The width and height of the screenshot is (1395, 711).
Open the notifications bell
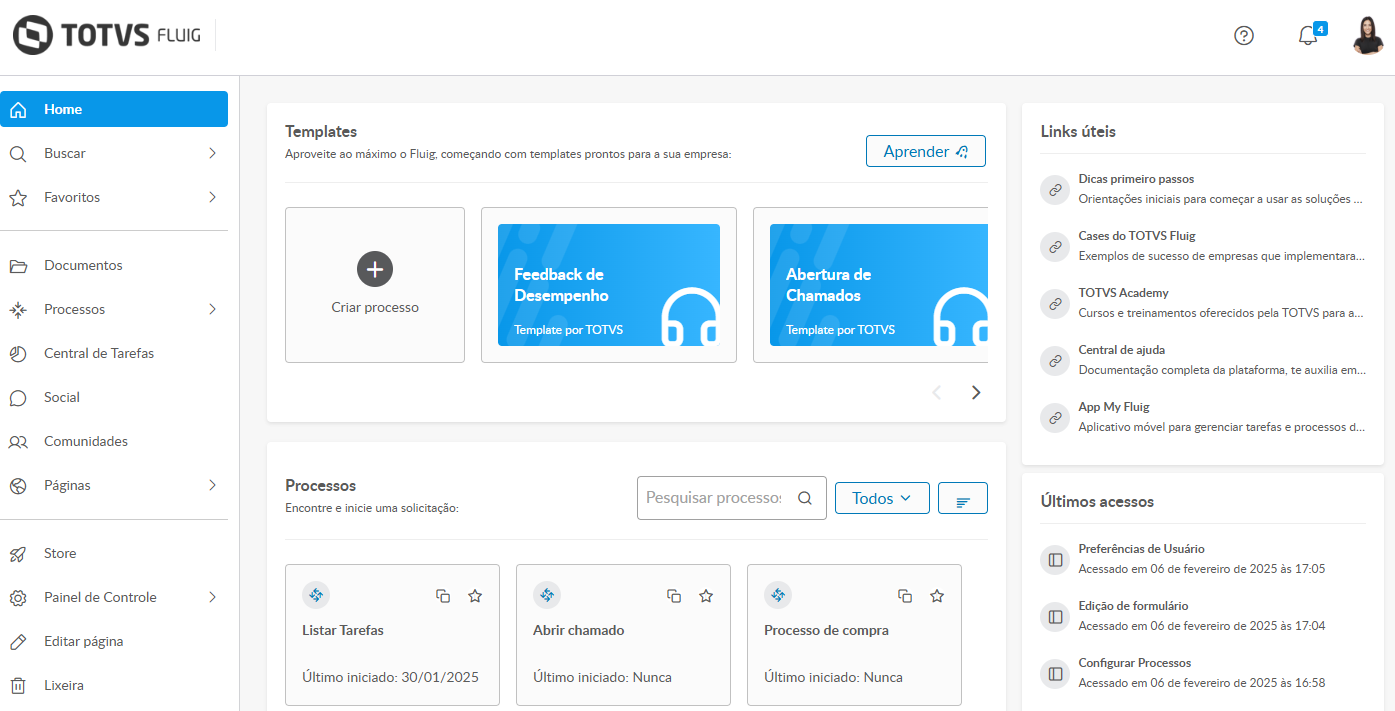[1308, 36]
